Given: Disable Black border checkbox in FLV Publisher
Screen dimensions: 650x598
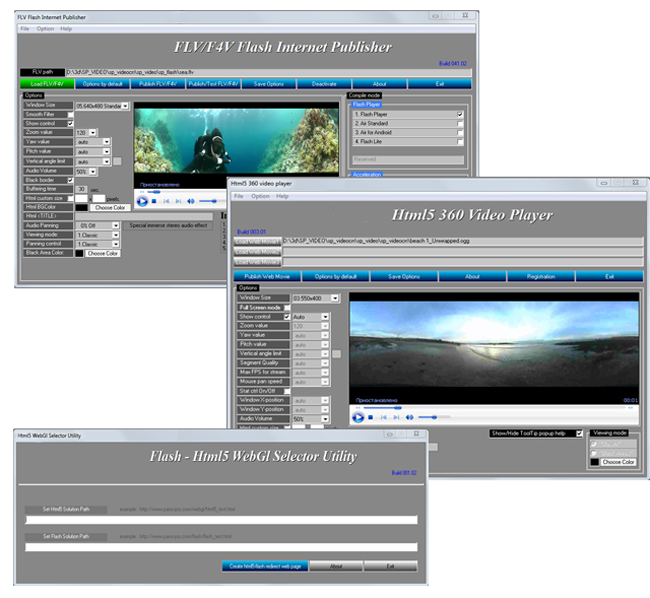Looking at the screenshot, I should [x=70, y=180].
